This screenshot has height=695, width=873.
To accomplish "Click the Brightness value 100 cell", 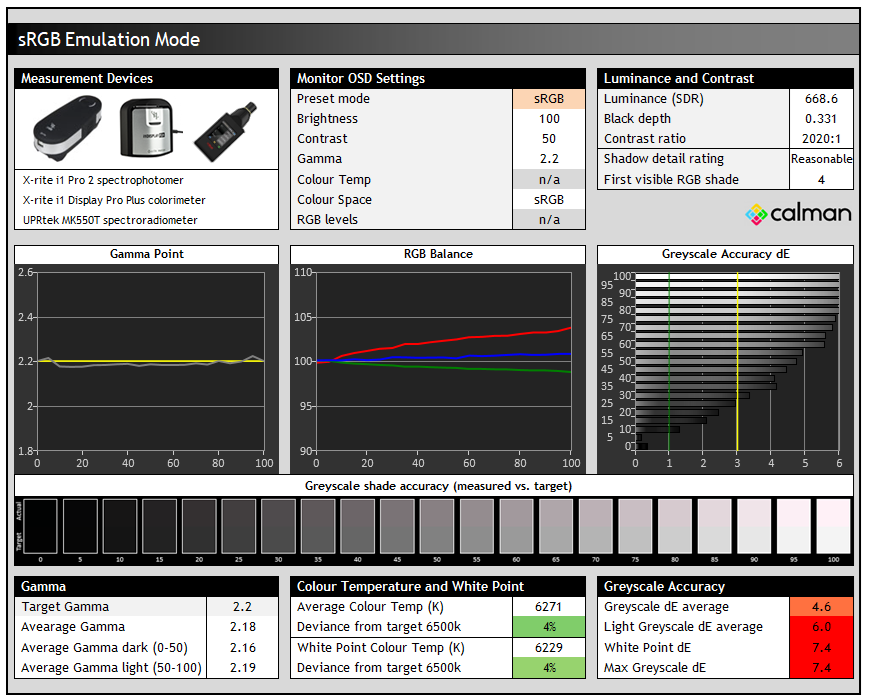I will point(548,119).
